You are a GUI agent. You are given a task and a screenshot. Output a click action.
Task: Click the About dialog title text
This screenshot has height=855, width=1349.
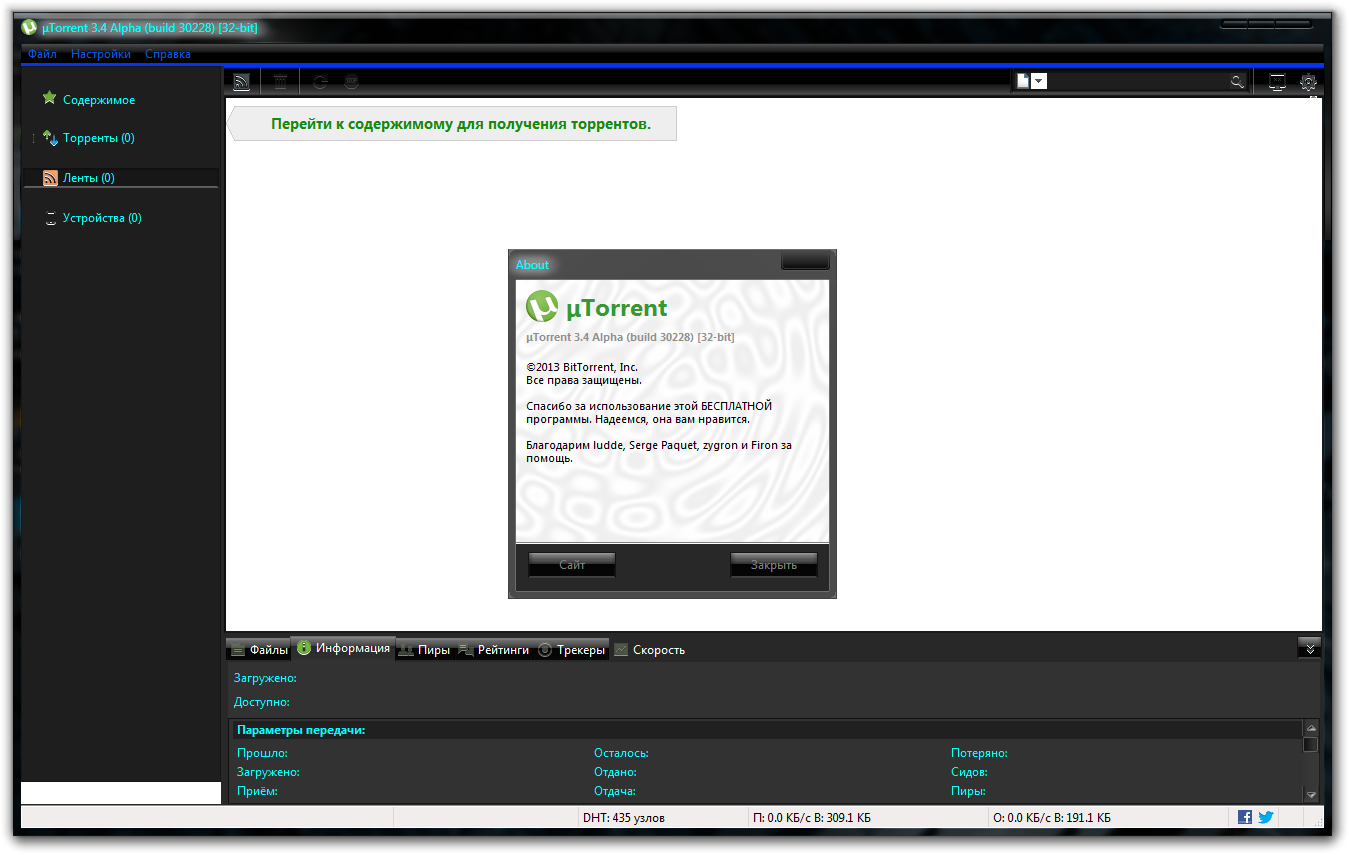point(533,265)
